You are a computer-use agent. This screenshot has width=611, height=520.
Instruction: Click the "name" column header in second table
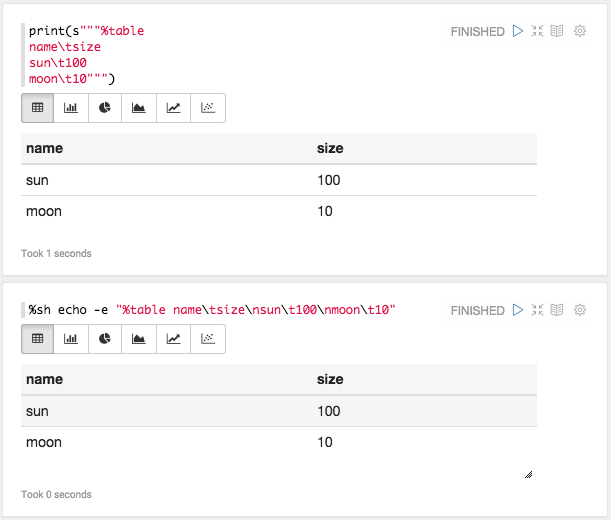click(45, 379)
